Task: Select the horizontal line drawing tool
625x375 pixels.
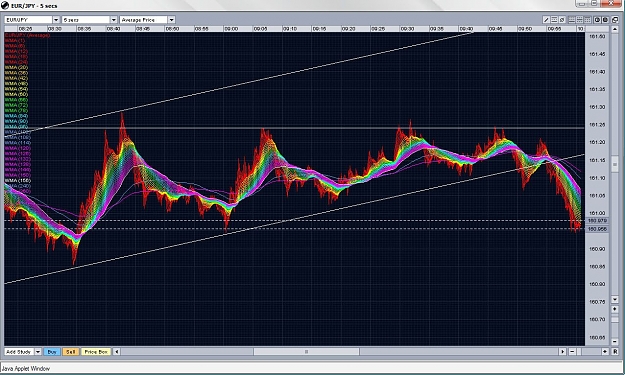Action: (x=554, y=20)
